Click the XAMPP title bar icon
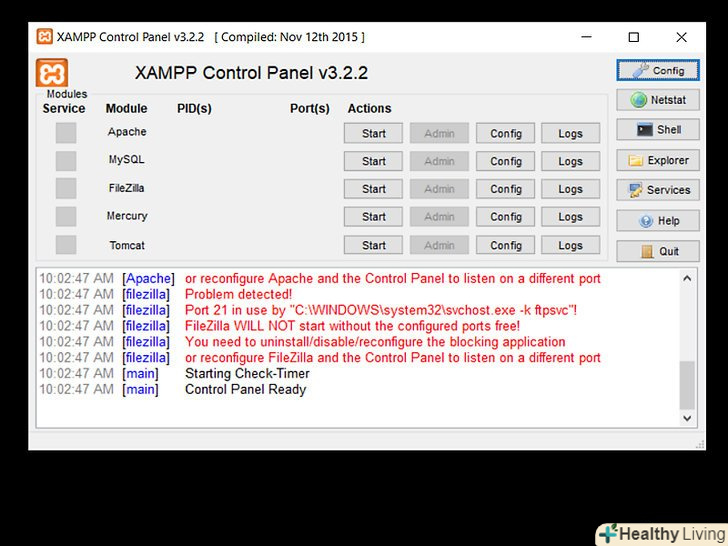 45,36
